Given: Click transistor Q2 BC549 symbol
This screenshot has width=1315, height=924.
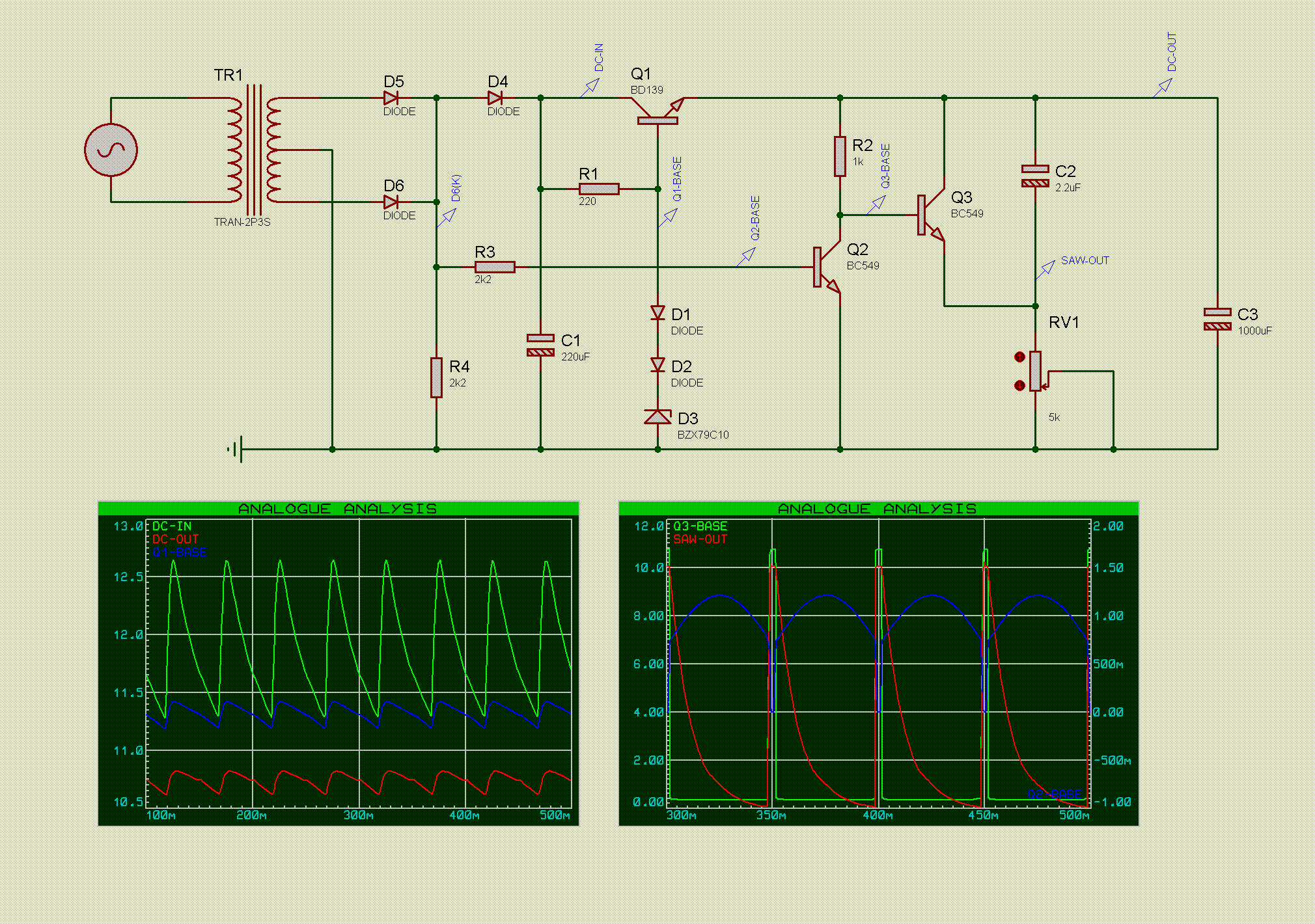Looking at the screenshot, I should (827, 267).
